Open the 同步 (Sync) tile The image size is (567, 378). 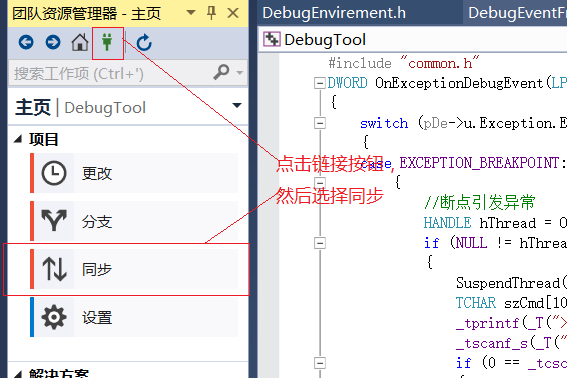(134, 269)
